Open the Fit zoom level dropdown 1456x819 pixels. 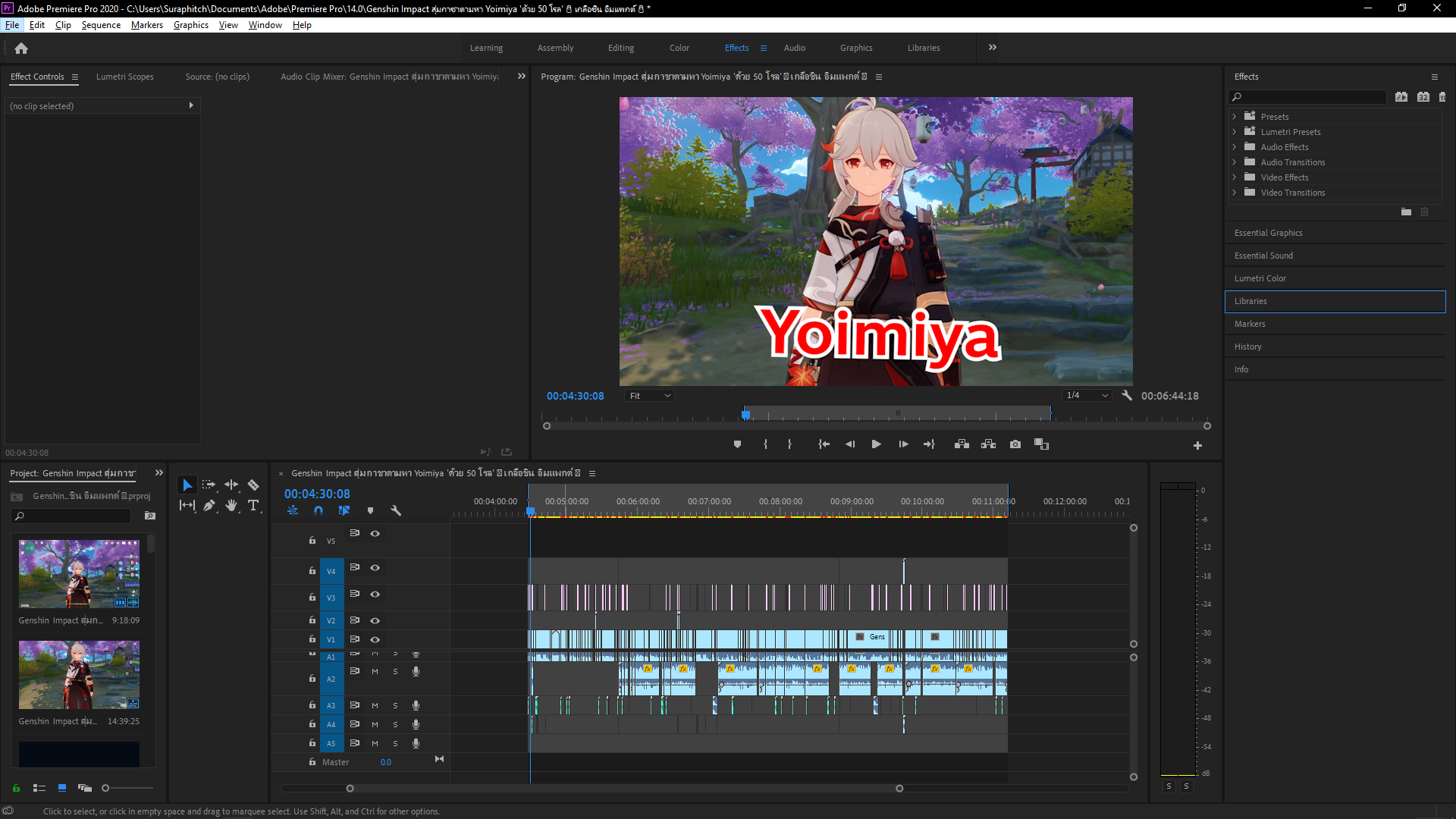pos(649,396)
